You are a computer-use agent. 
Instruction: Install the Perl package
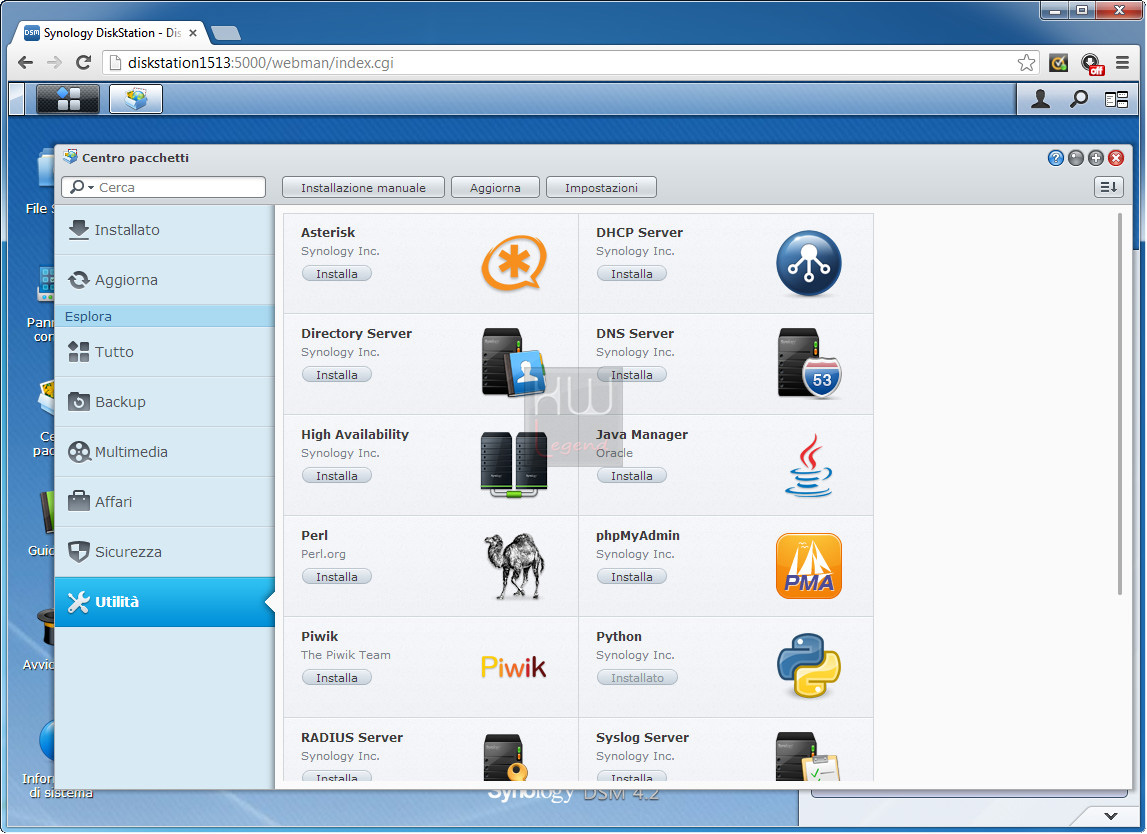tap(336, 576)
